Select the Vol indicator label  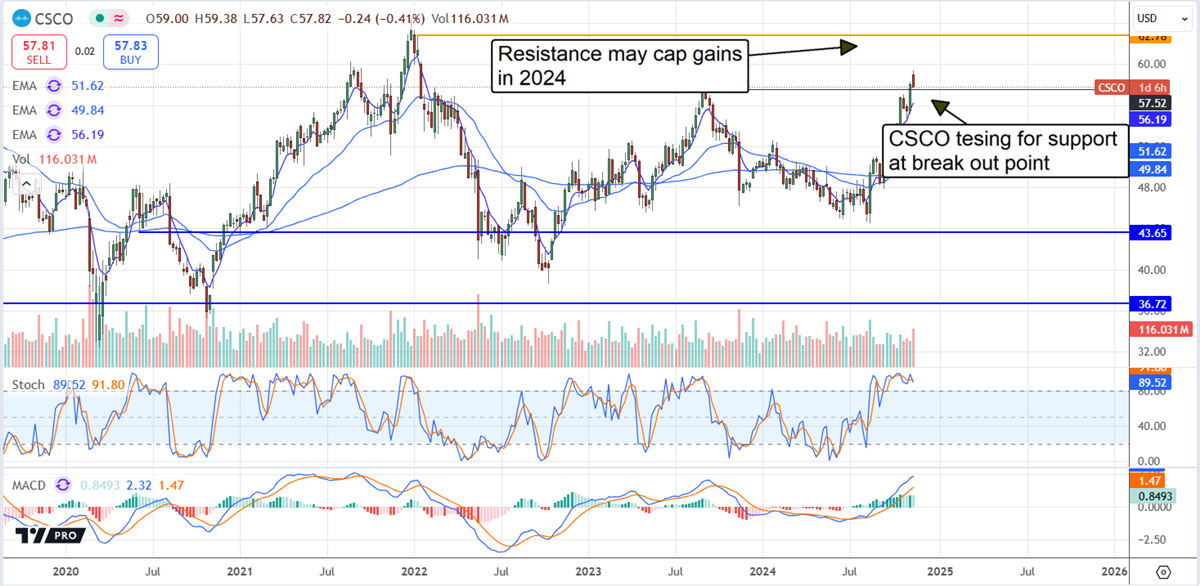tap(19, 159)
